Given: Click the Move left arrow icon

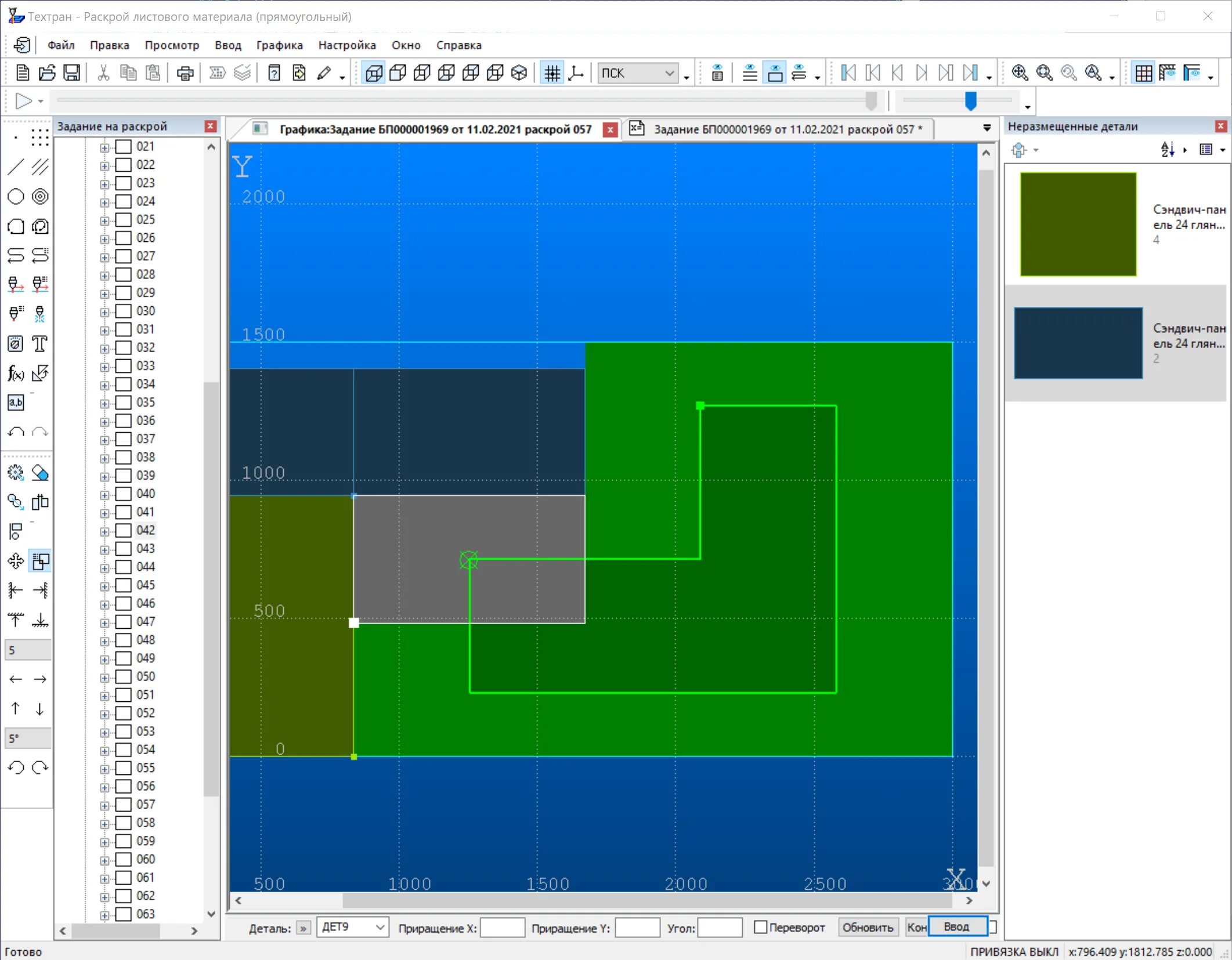Looking at the screenshot, I should point(16,679).
